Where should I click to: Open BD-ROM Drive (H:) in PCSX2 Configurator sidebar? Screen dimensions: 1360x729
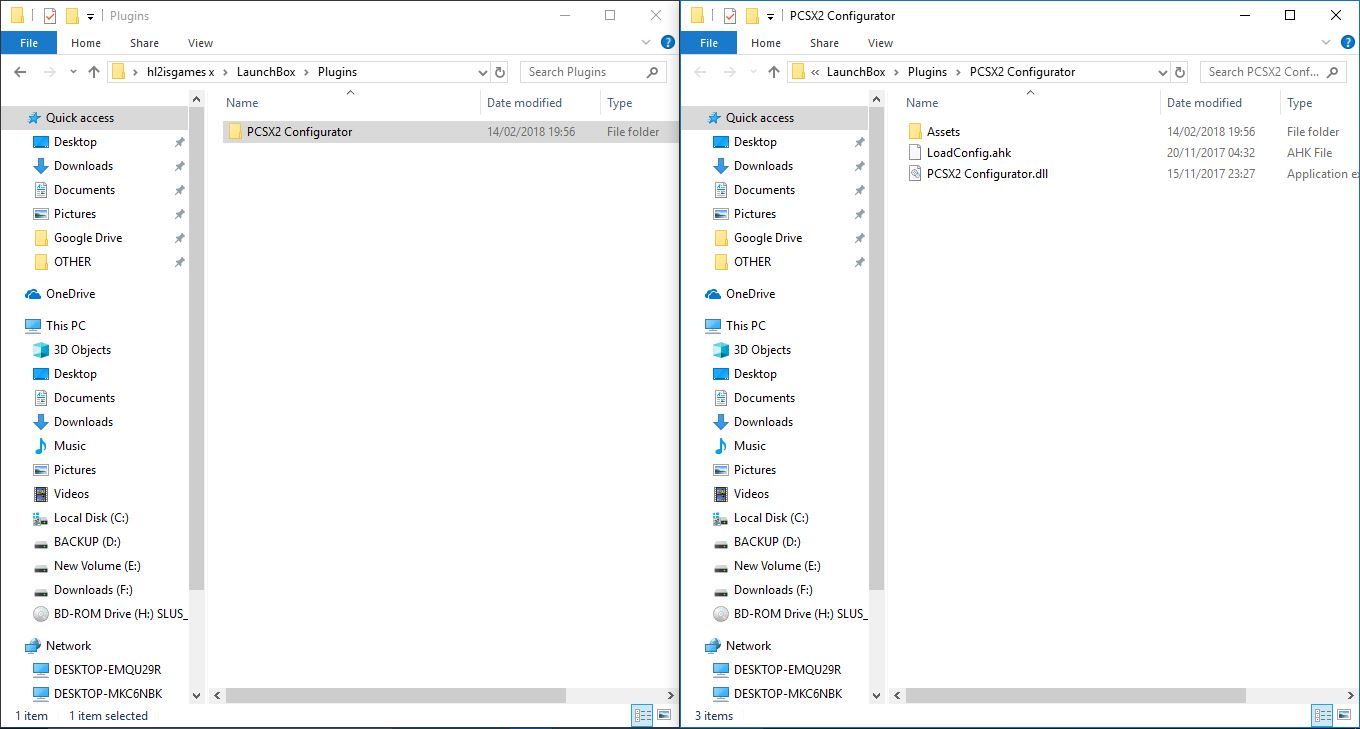click(800, 614)
